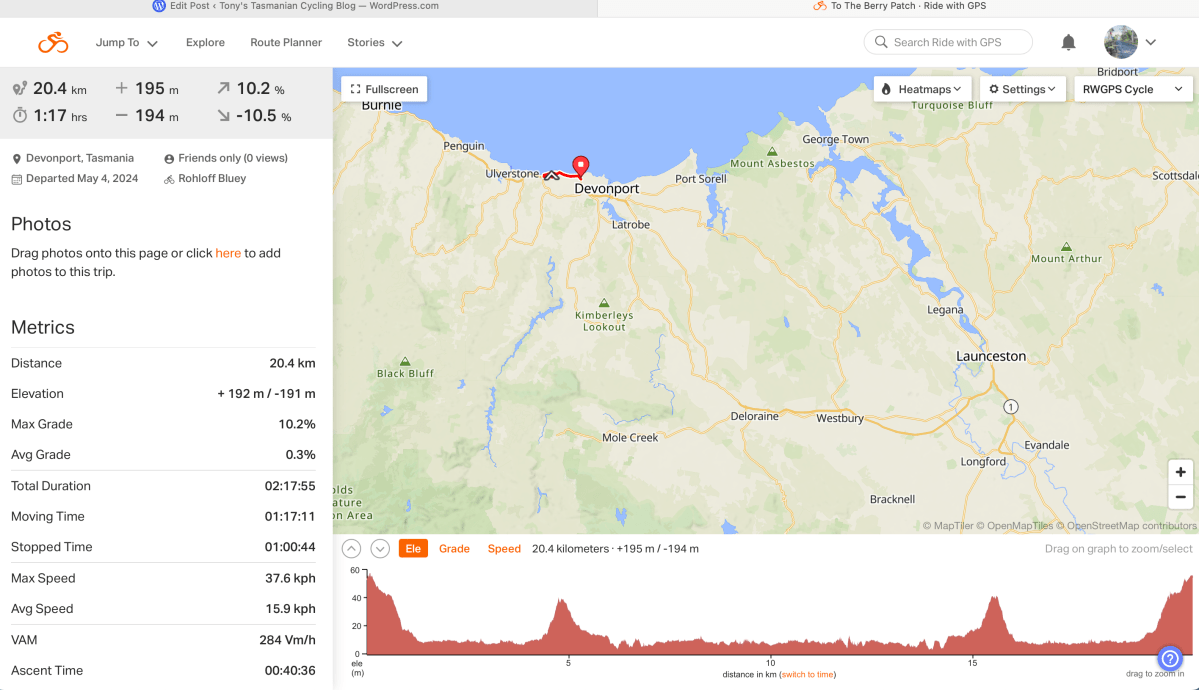Expand the Heatmaps dropdown
The image size is (1199, 690).
[x=922, y=89]
